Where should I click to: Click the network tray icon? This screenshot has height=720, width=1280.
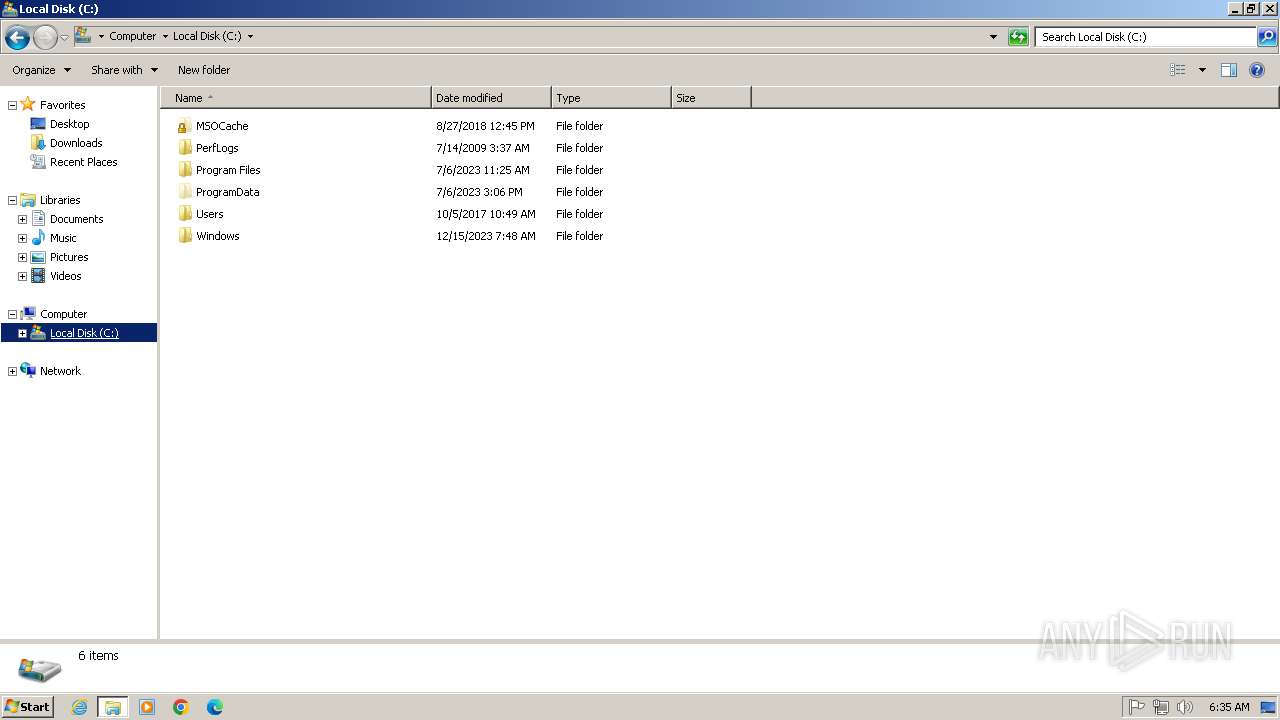tap(1160, 707)
